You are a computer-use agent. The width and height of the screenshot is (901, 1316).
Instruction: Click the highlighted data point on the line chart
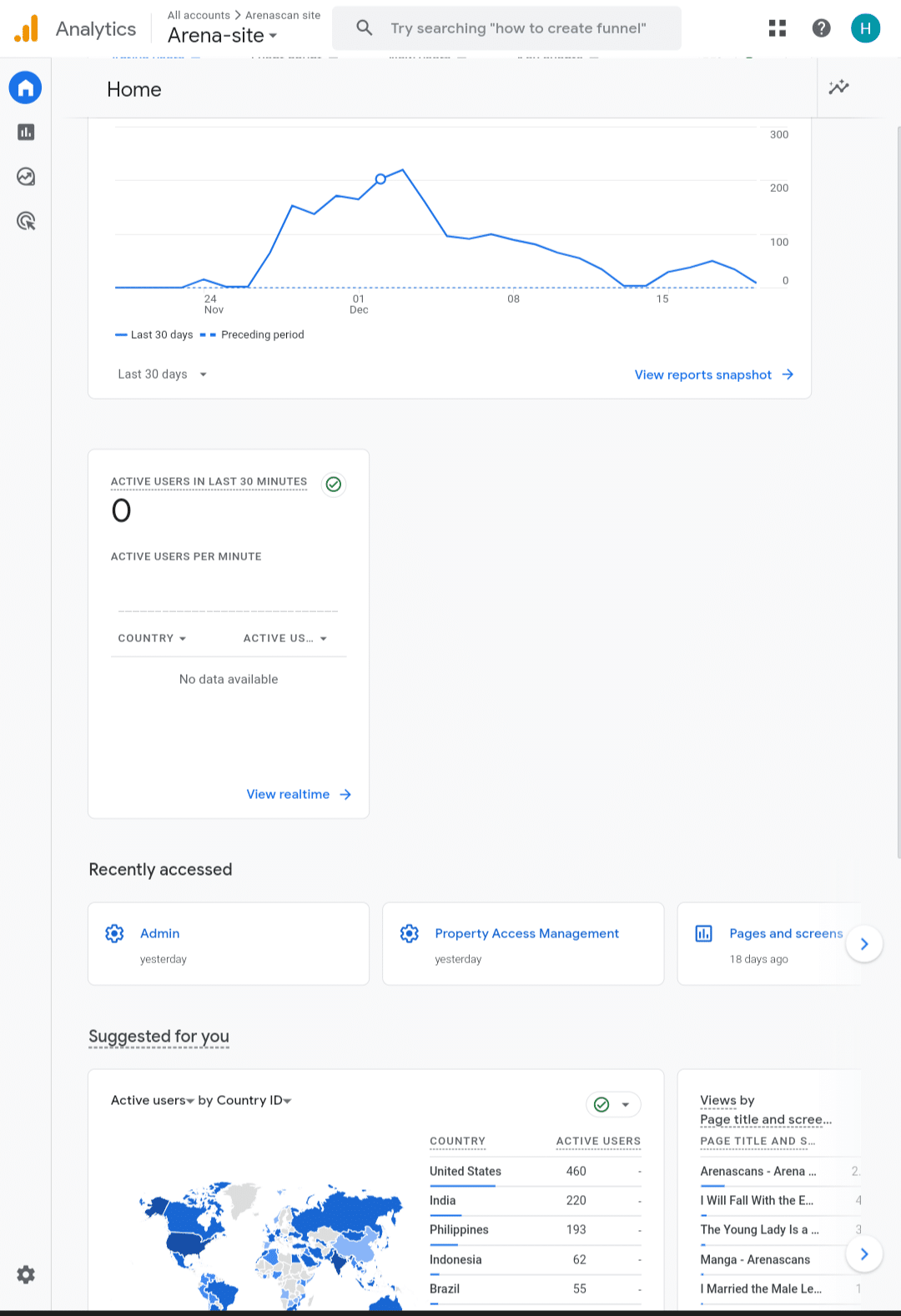point(380,178)
